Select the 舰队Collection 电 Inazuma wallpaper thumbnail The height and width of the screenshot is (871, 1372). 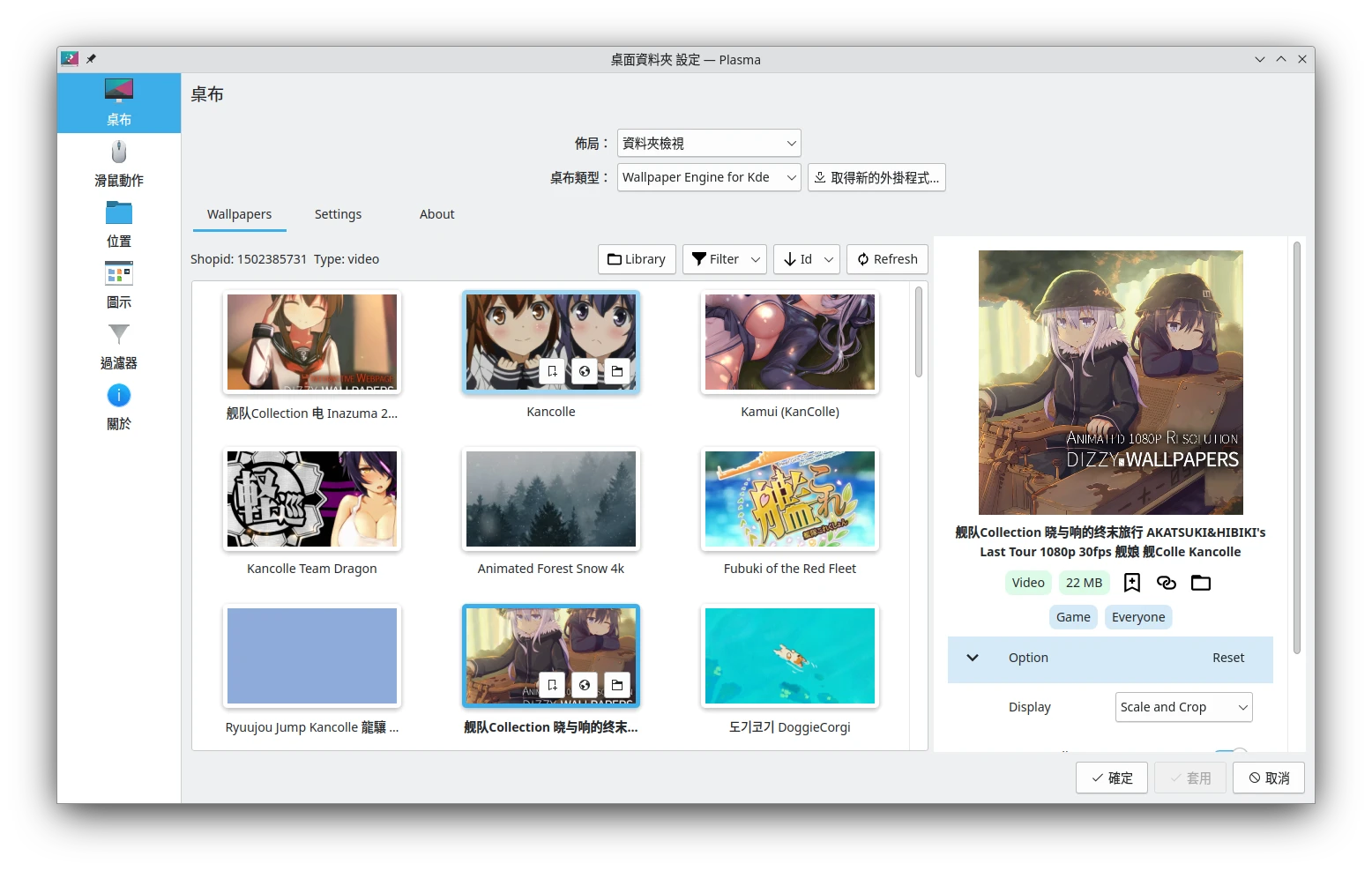click(x=312, y=342)
